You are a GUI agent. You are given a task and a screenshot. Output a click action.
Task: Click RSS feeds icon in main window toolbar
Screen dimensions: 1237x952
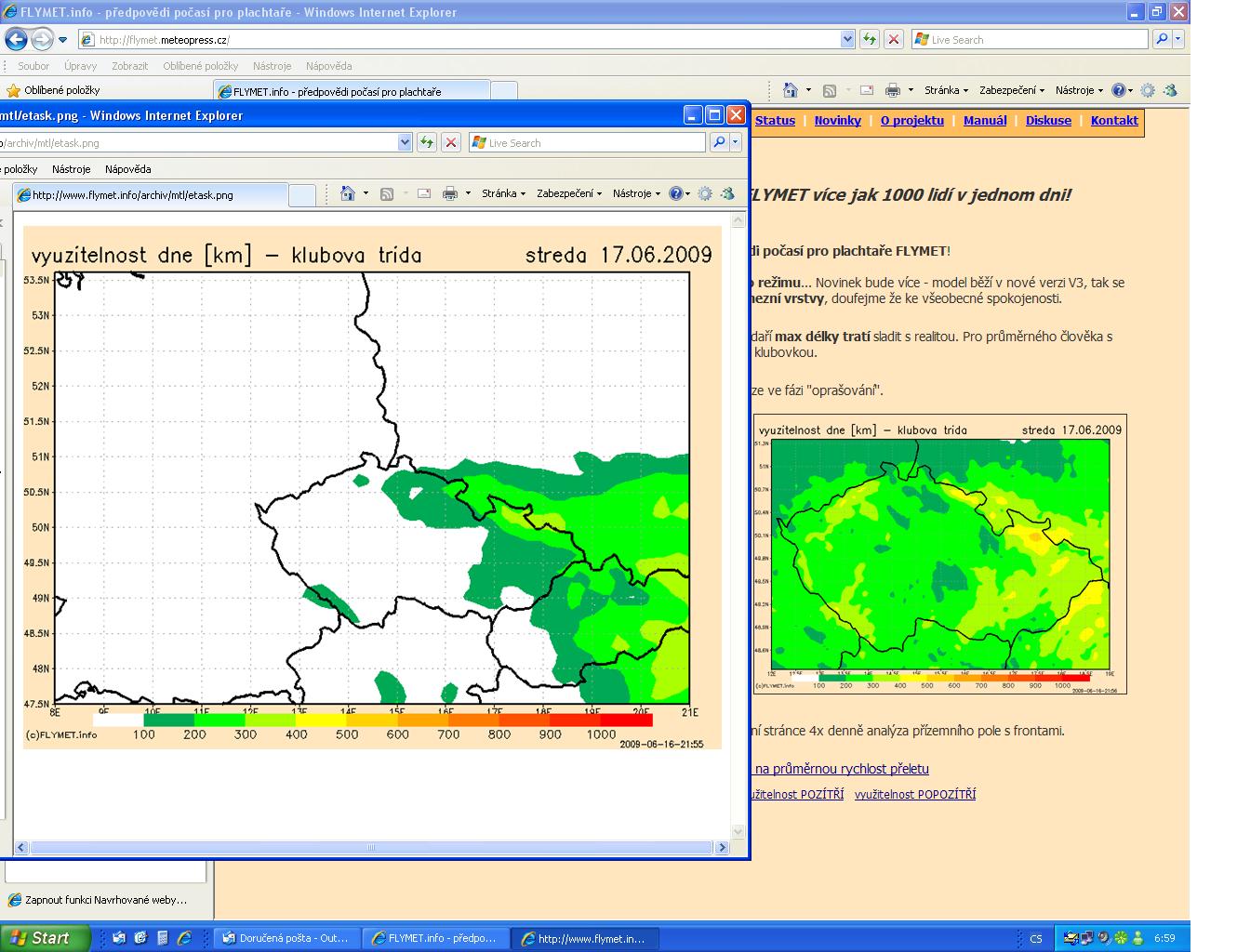coord(830,90)
